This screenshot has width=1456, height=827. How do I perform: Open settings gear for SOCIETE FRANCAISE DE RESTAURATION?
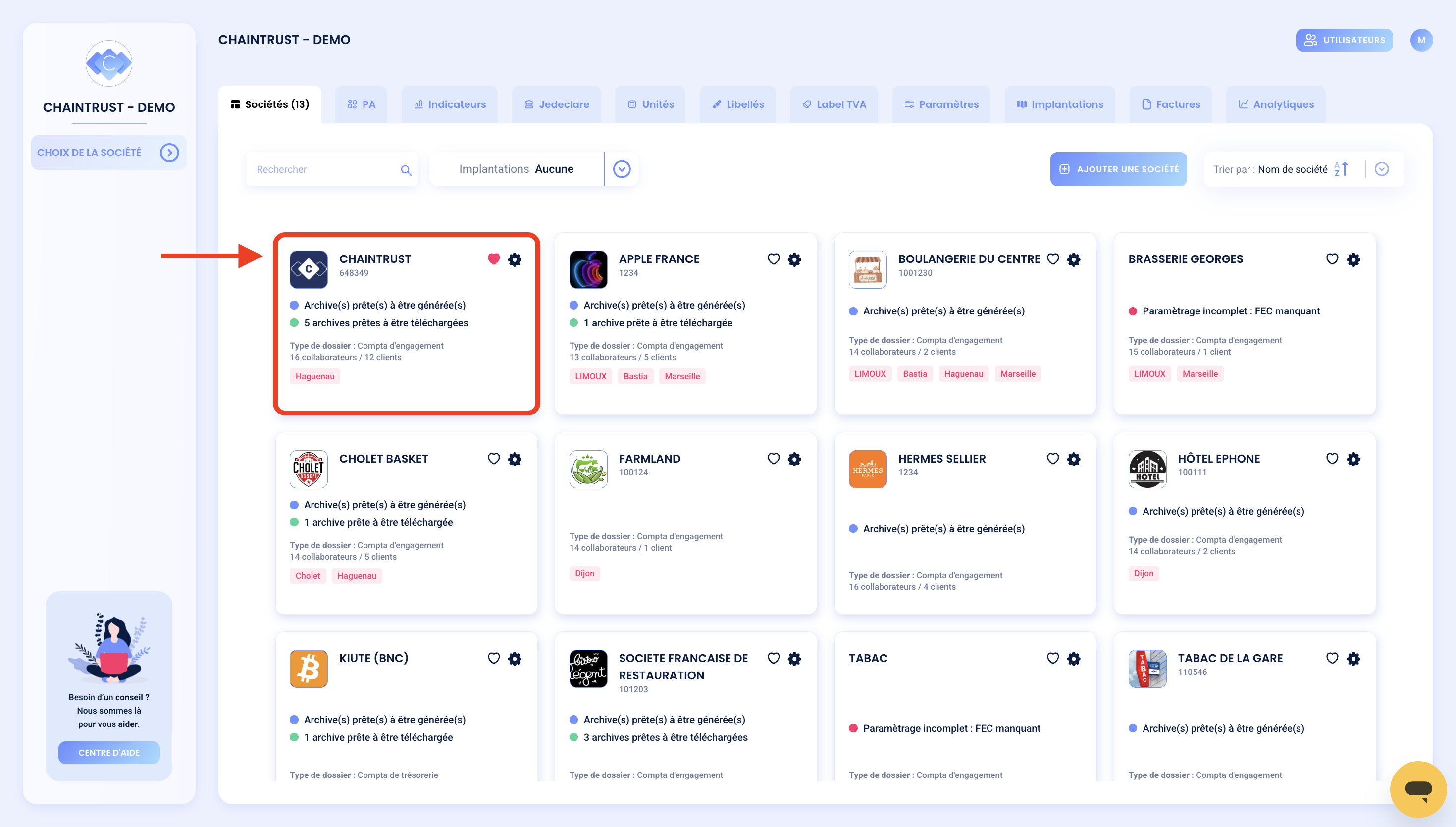coord(794,658)
